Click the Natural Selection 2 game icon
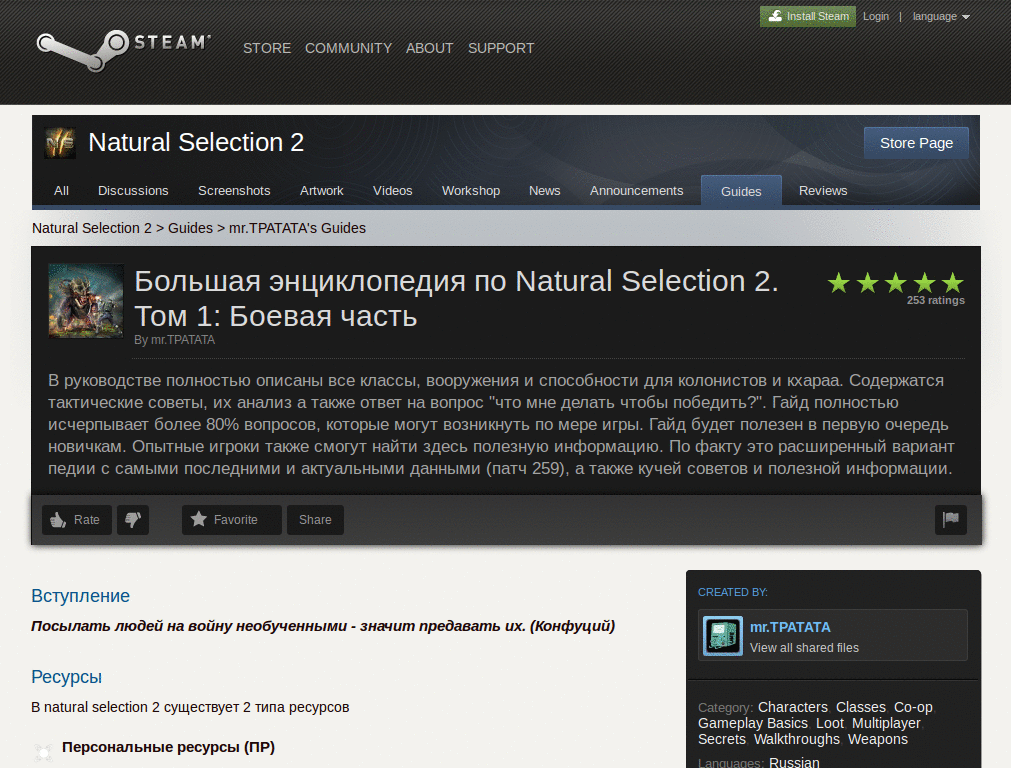 pyautogui.click(x=60, y=143)
